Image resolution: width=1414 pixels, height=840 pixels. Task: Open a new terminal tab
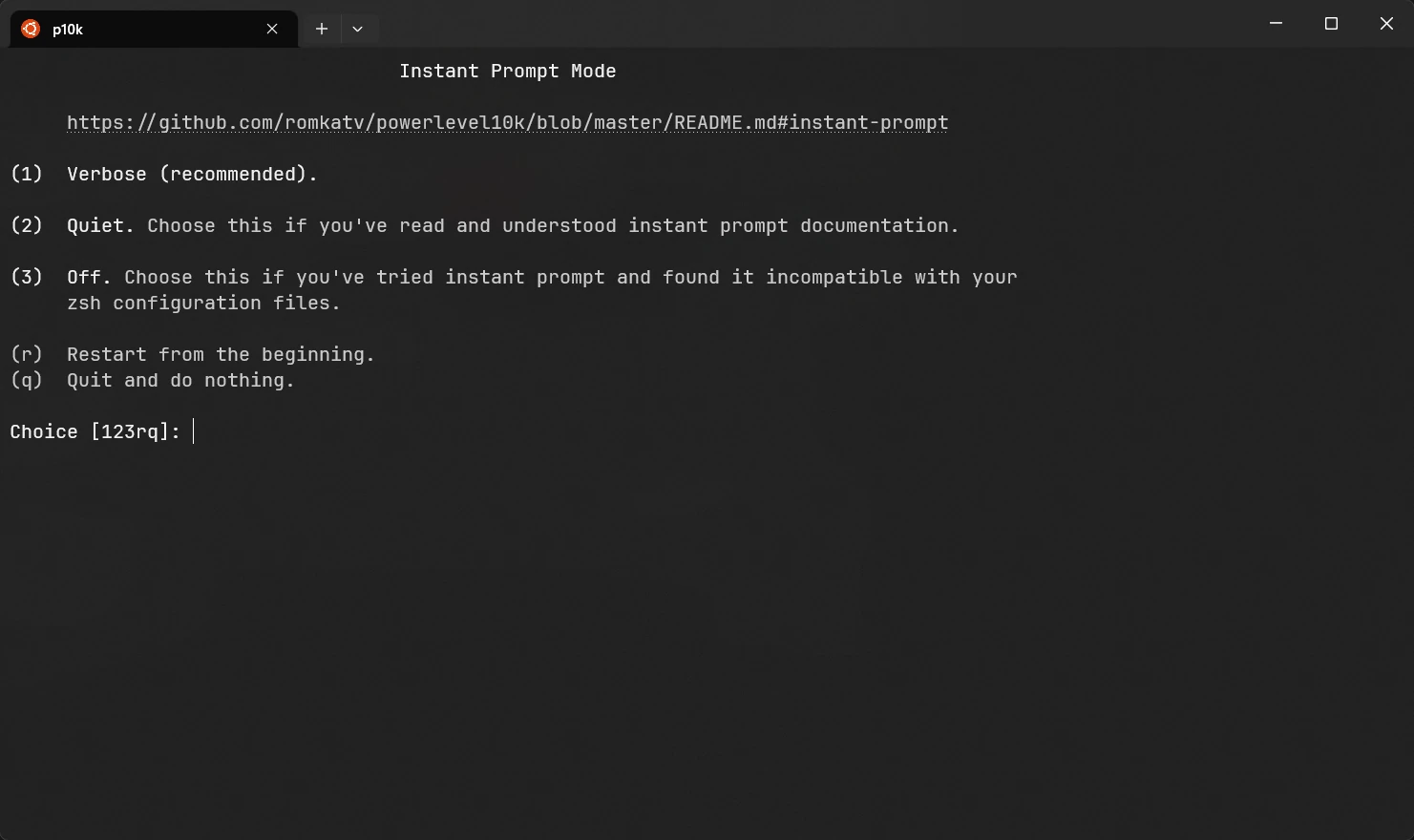click(x=322, y=29)
